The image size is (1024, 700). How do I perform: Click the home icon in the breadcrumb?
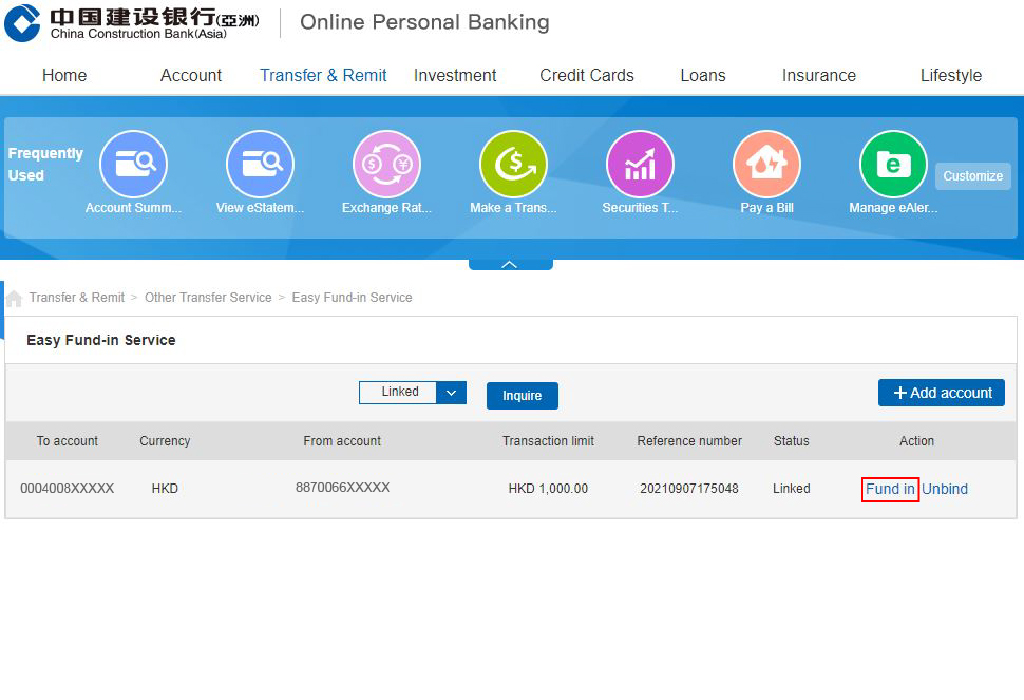pos(14,298)
